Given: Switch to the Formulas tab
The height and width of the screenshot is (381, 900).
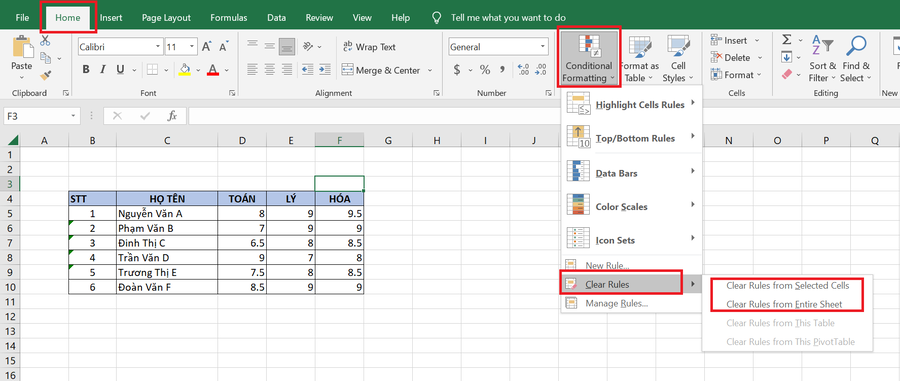Looking at the screenshot, I should click(228, 18).
